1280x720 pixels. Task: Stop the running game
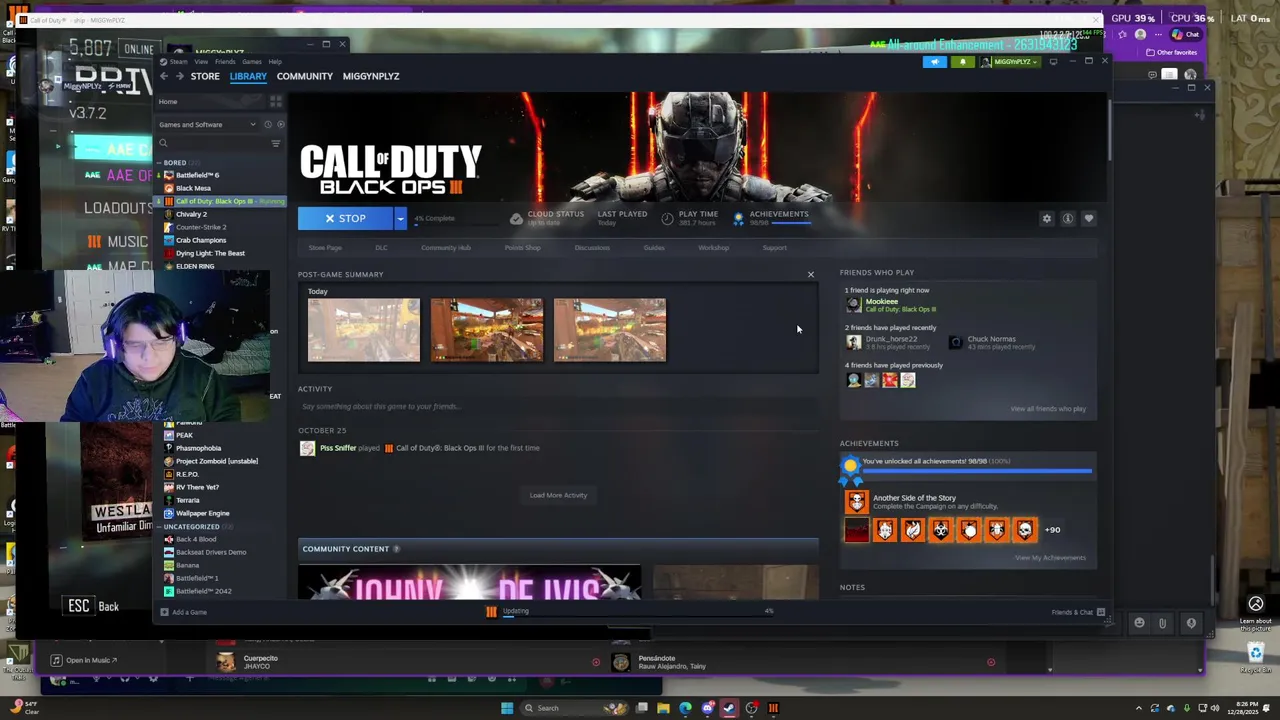tap(346, 218)
